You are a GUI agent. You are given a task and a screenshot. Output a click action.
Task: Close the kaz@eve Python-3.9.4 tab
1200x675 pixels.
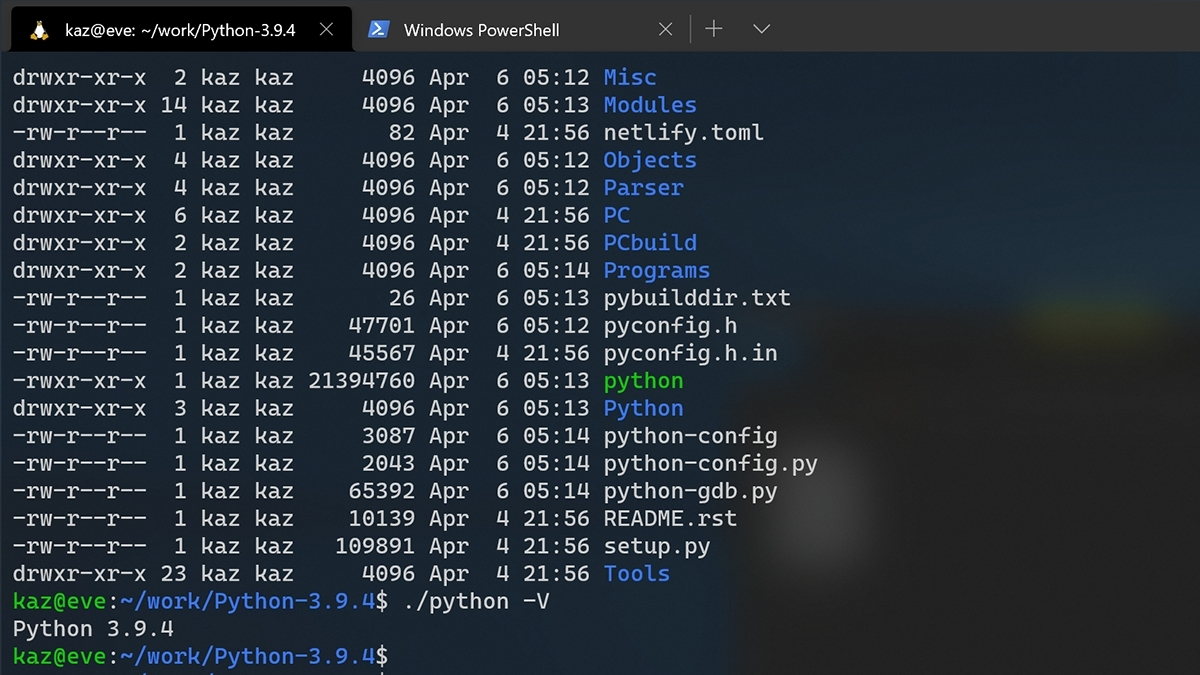326,30
